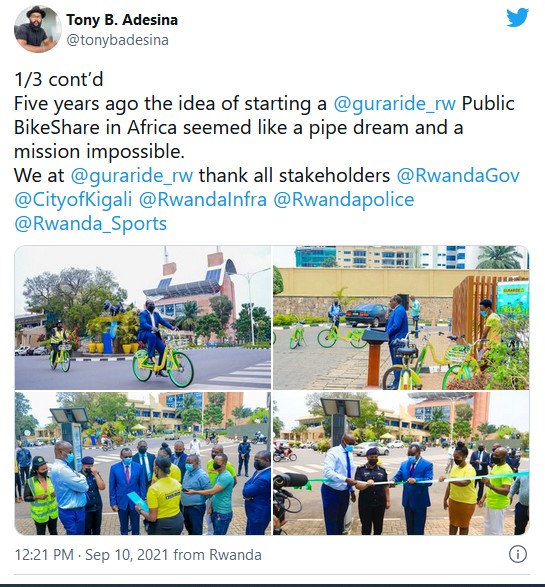Screen dimensions: 545x587
Task: Click the Twitter bird logo
Action: point(517,18)
